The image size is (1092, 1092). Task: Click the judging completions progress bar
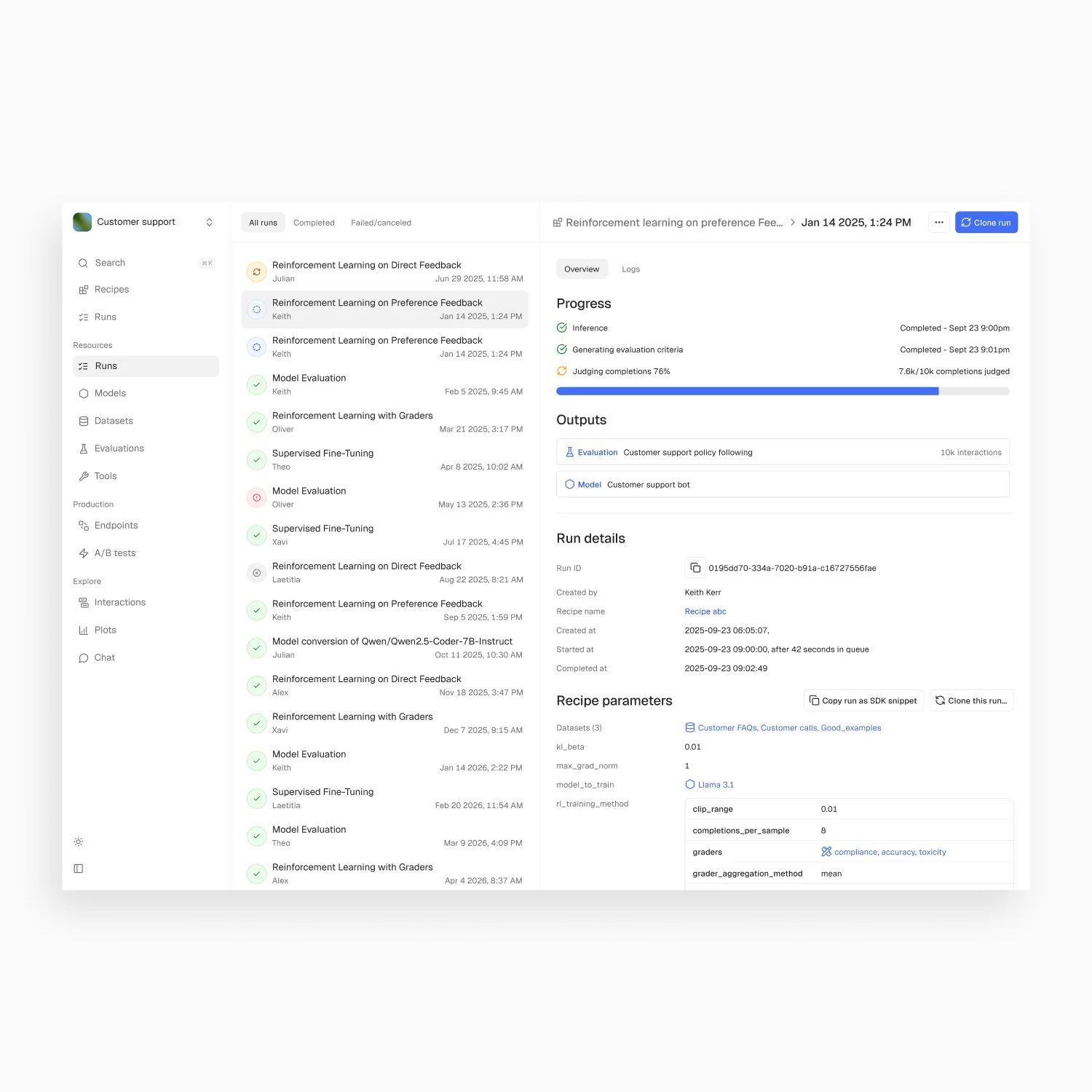tap(783, 392)
